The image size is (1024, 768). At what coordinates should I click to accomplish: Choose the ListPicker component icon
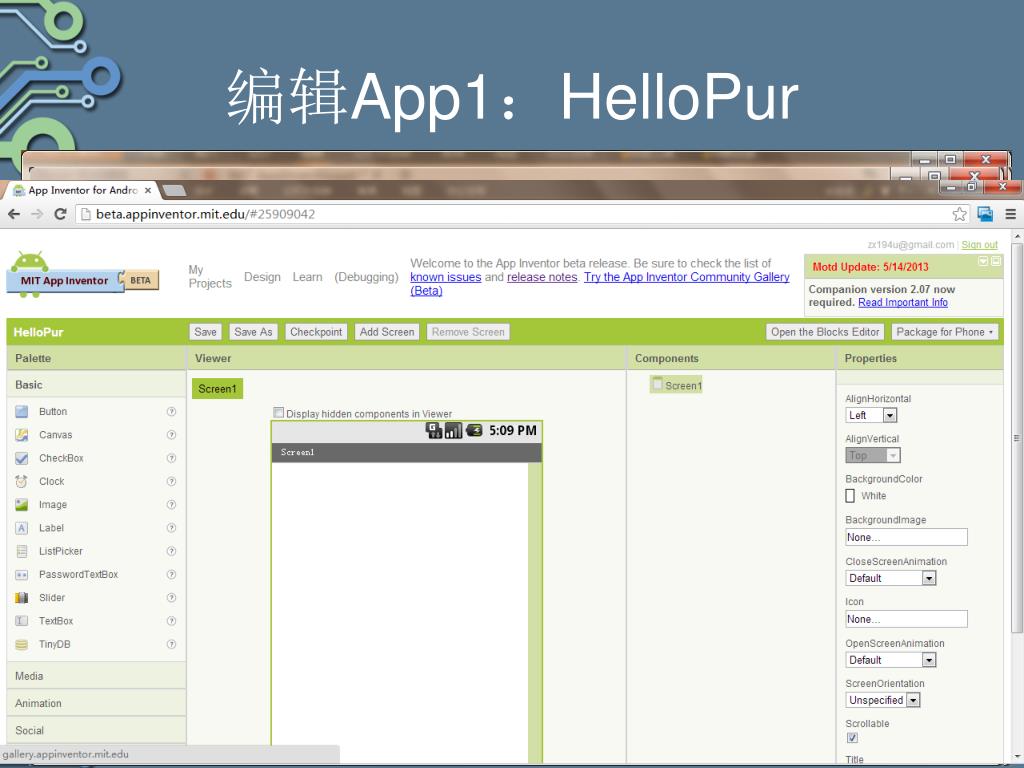(x=22, y=551)
